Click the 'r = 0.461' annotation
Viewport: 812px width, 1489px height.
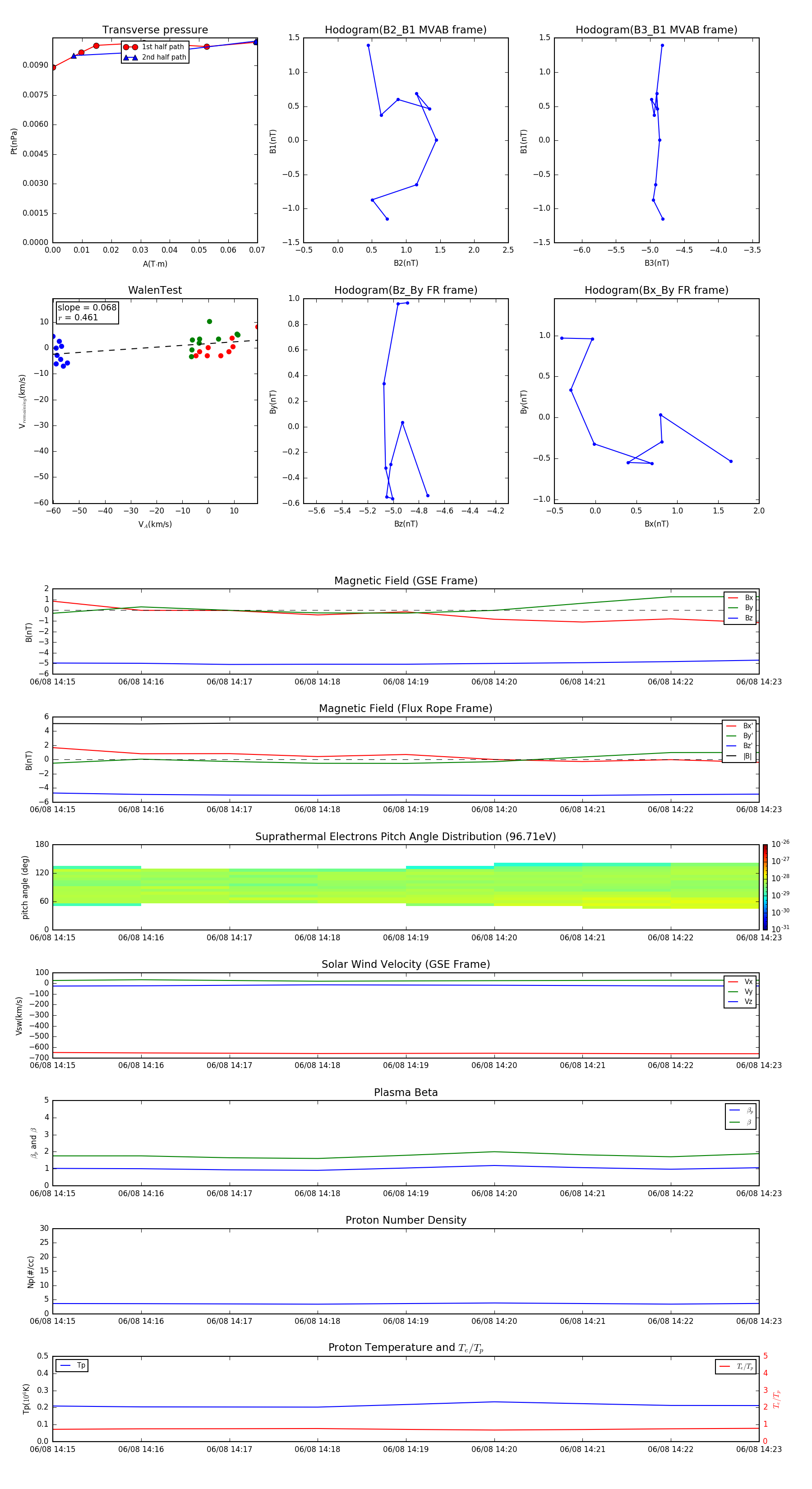78,317
